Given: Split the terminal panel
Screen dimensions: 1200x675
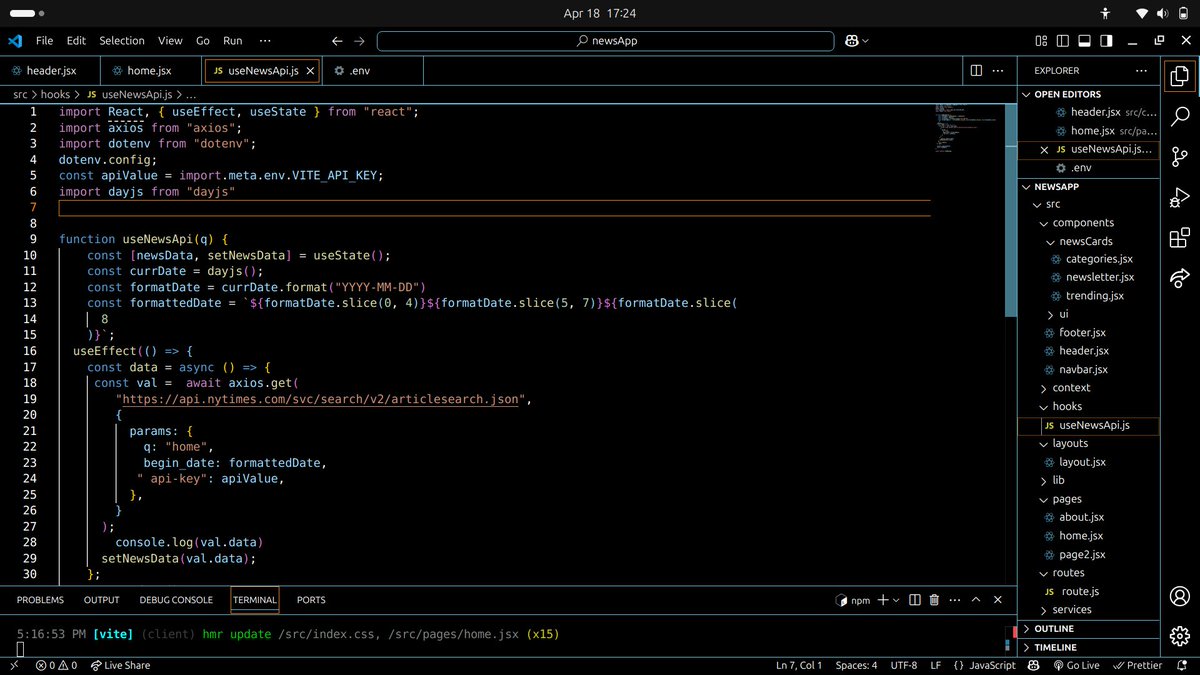Looking at the screenshot, I should click(915, 600).
